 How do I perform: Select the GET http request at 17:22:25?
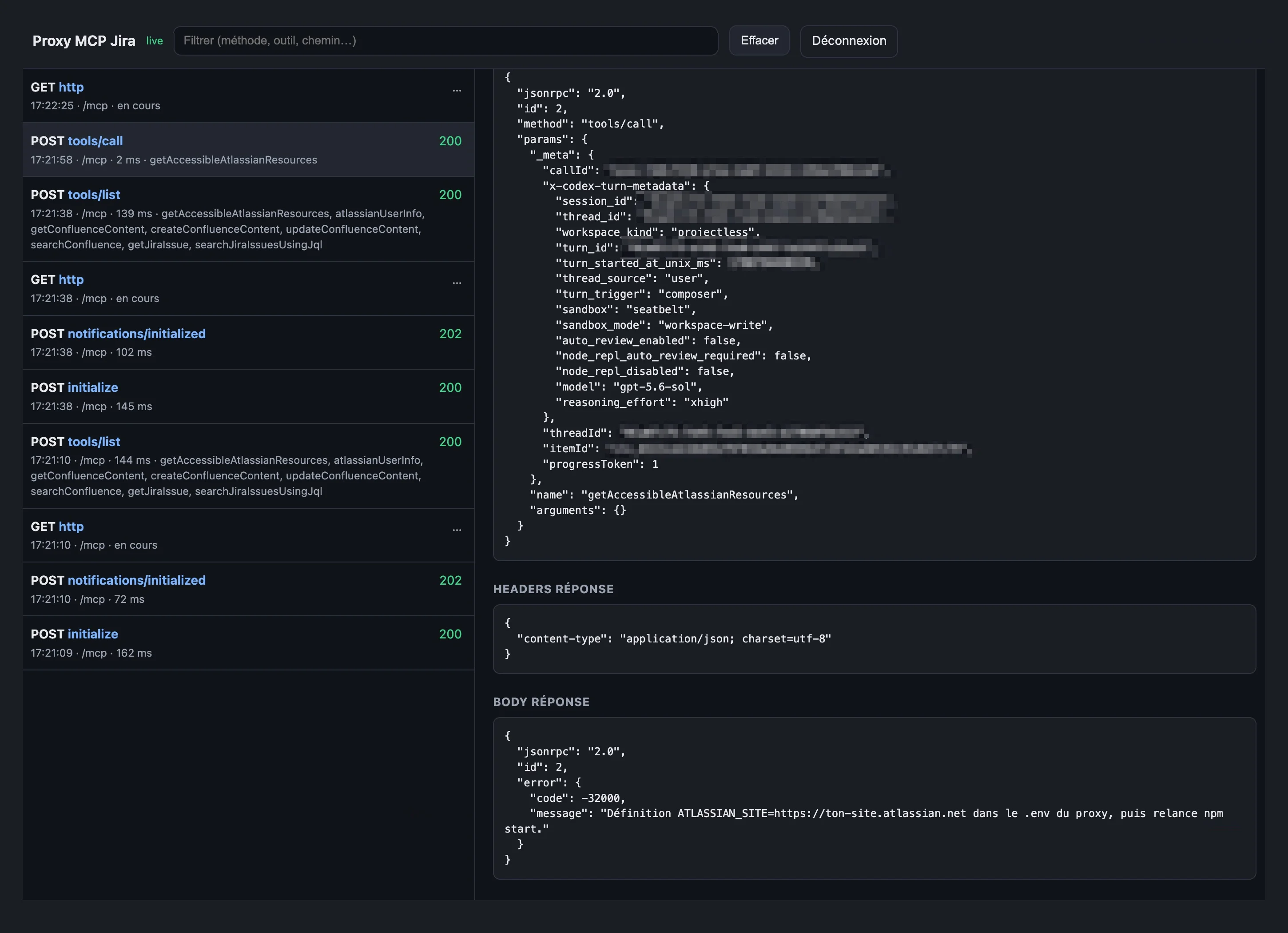click(248, 96)
